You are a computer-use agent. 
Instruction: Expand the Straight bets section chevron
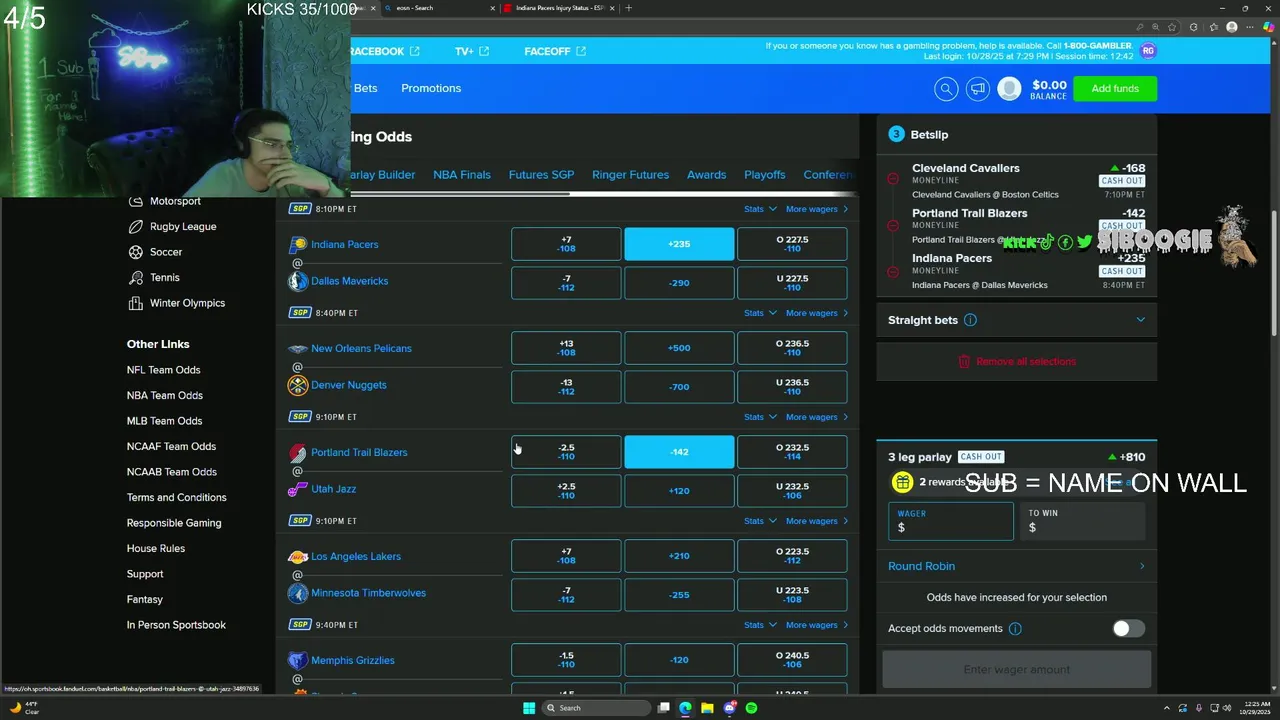[x=1140, y=320]
